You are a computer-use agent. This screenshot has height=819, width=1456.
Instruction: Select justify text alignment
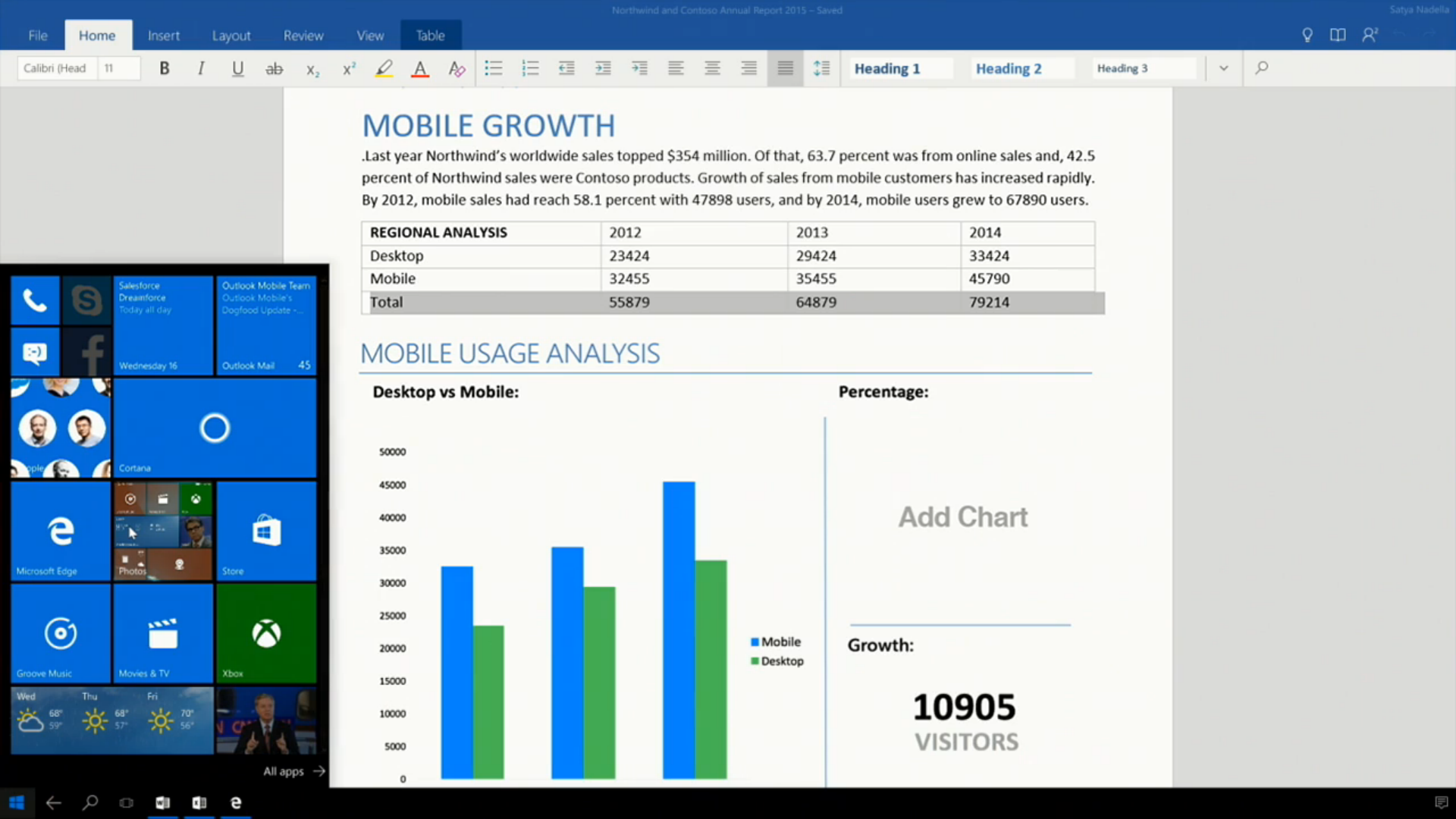point(785,68)
